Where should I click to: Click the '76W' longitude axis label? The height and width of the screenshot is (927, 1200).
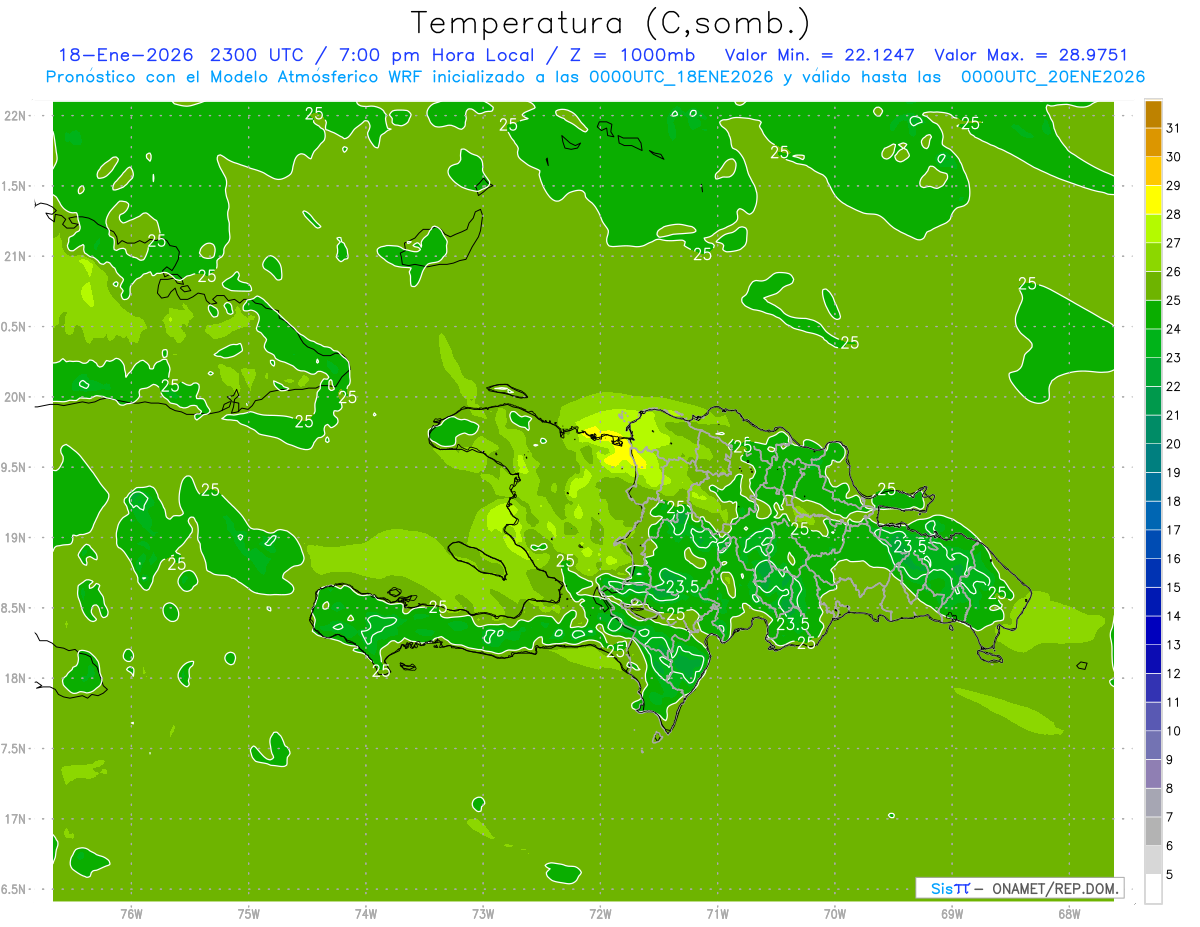pos(131,914)
